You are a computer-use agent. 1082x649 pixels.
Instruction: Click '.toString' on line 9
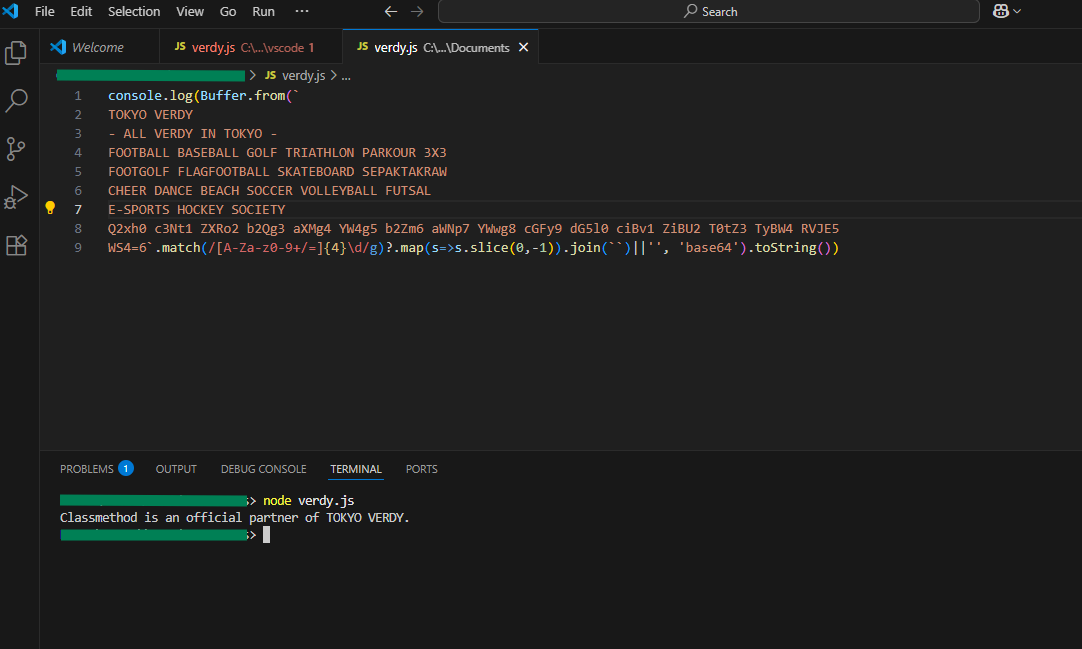tap(782, 248)
